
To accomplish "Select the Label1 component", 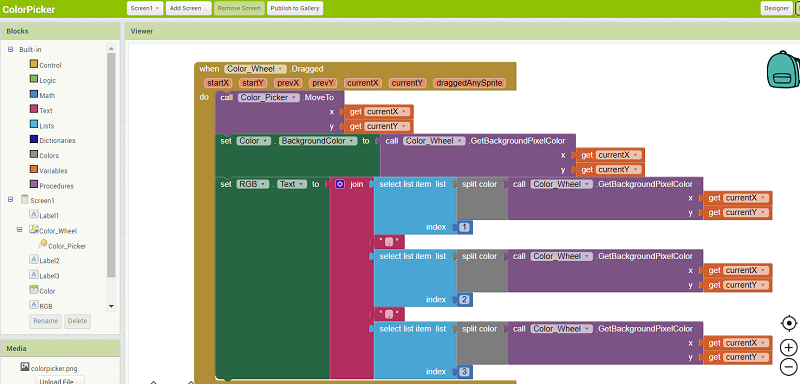I will 44,215.
